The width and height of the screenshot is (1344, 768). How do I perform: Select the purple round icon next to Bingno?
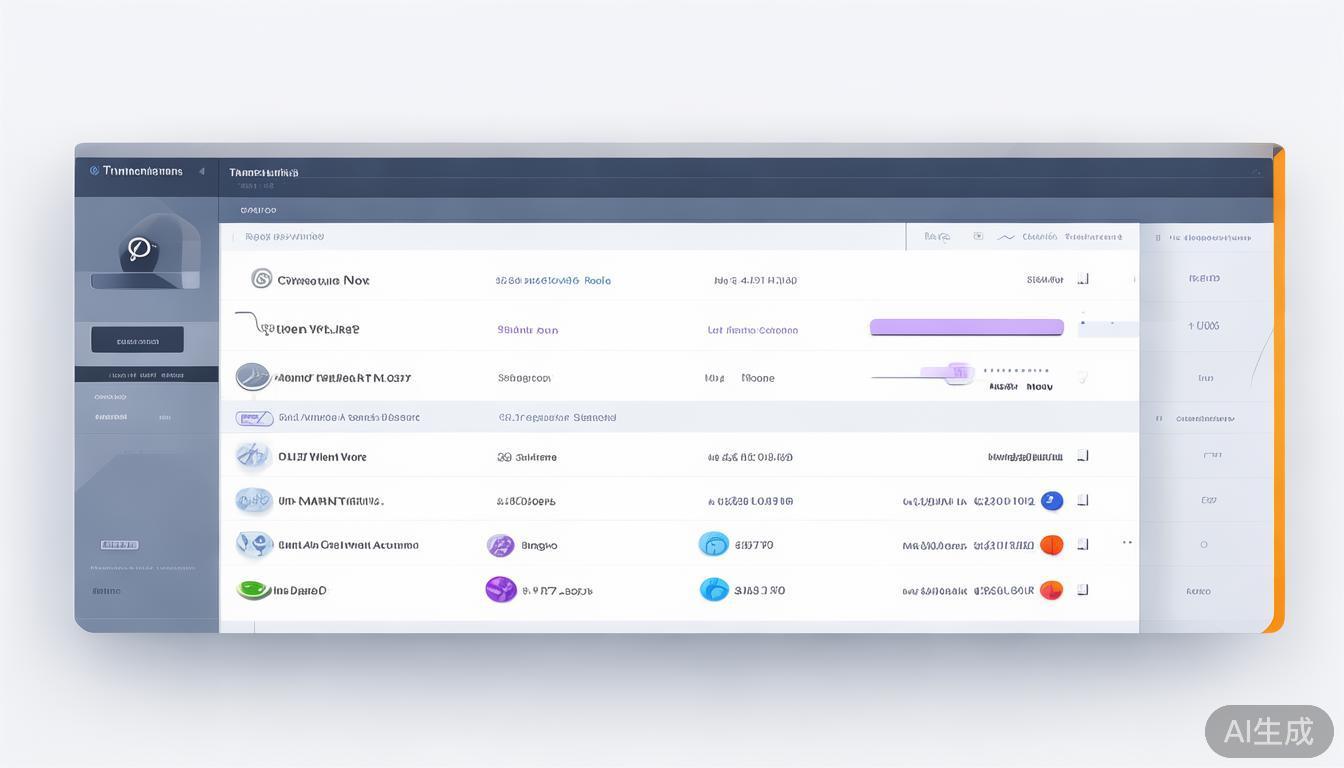[500, 545]
